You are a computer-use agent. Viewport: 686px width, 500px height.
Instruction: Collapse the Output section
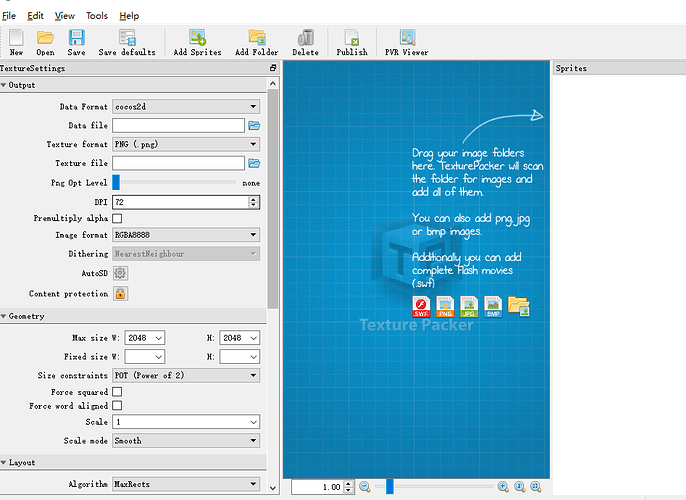[4, 85]
